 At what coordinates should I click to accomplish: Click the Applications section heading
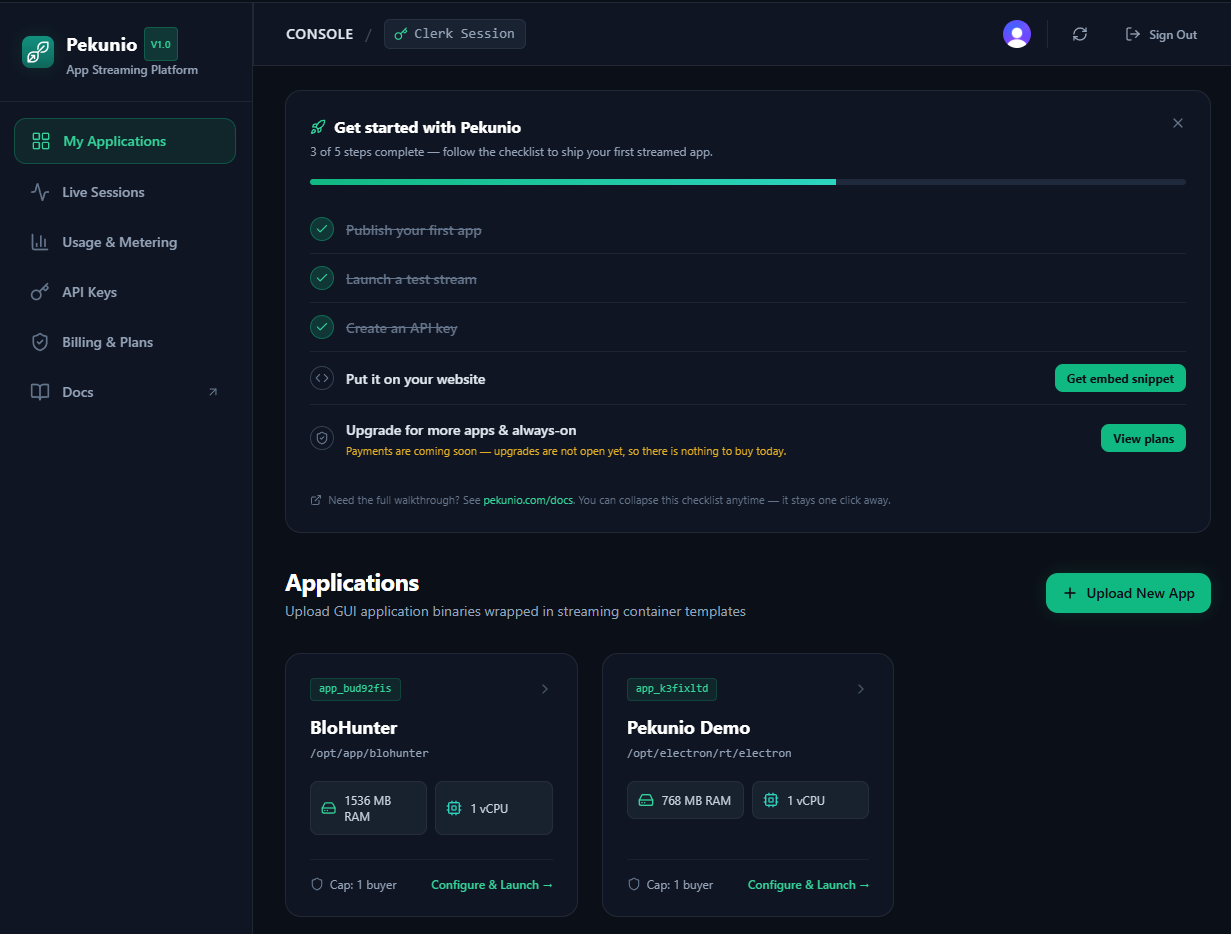(x=352, y=583)
